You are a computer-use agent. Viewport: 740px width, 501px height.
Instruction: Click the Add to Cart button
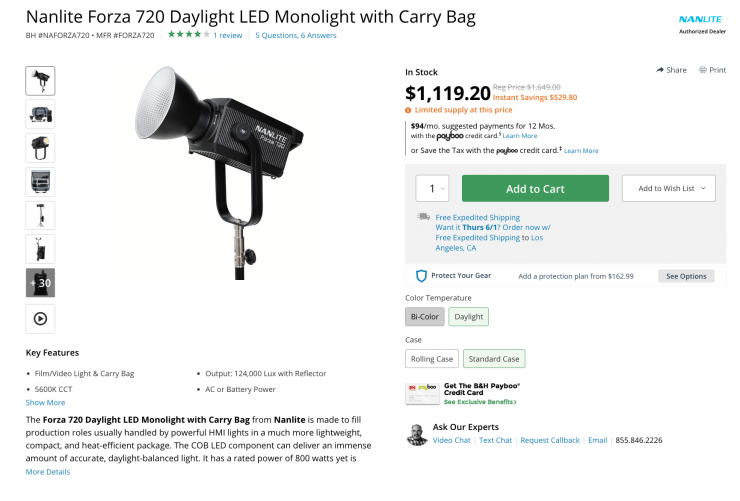click(x=535, y=188)
